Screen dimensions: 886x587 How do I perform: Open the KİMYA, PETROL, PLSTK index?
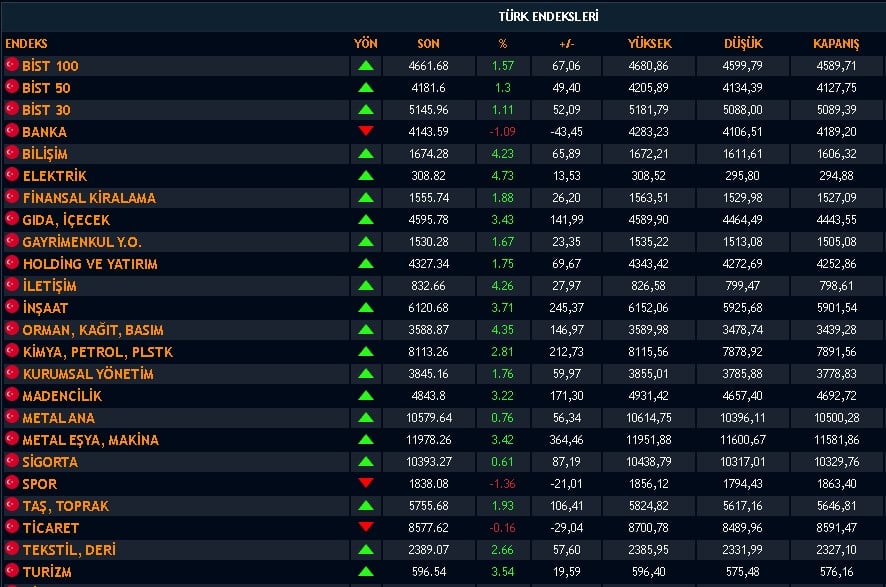coord(98,353)
